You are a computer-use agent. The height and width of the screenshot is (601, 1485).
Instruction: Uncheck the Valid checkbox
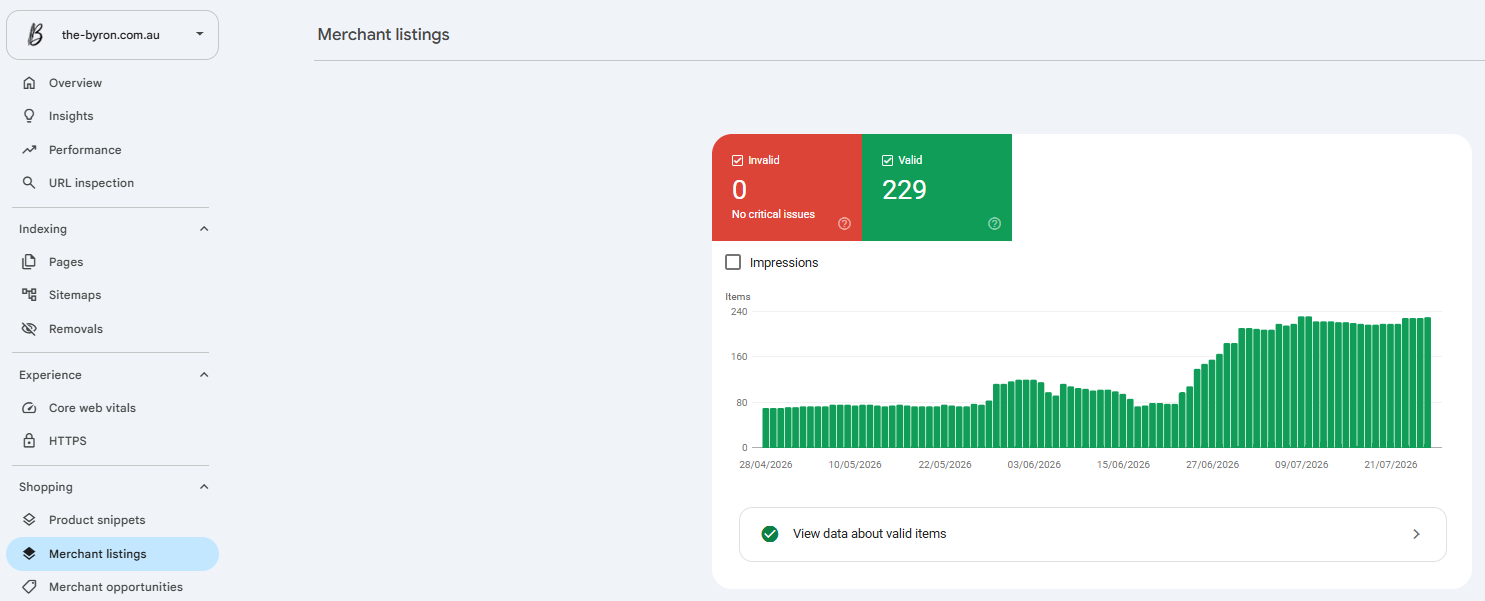pyautogui.click(x=887, y=160)
